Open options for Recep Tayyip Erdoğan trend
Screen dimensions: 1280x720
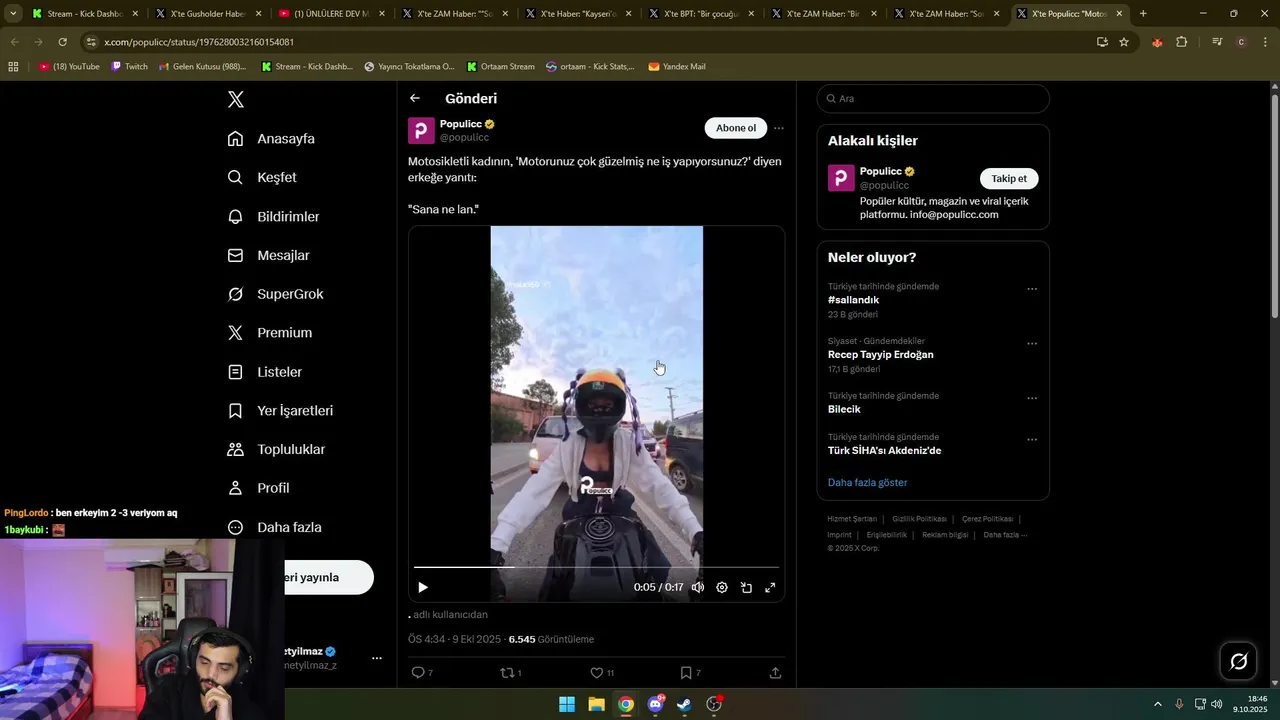[x=1032, y=344]
